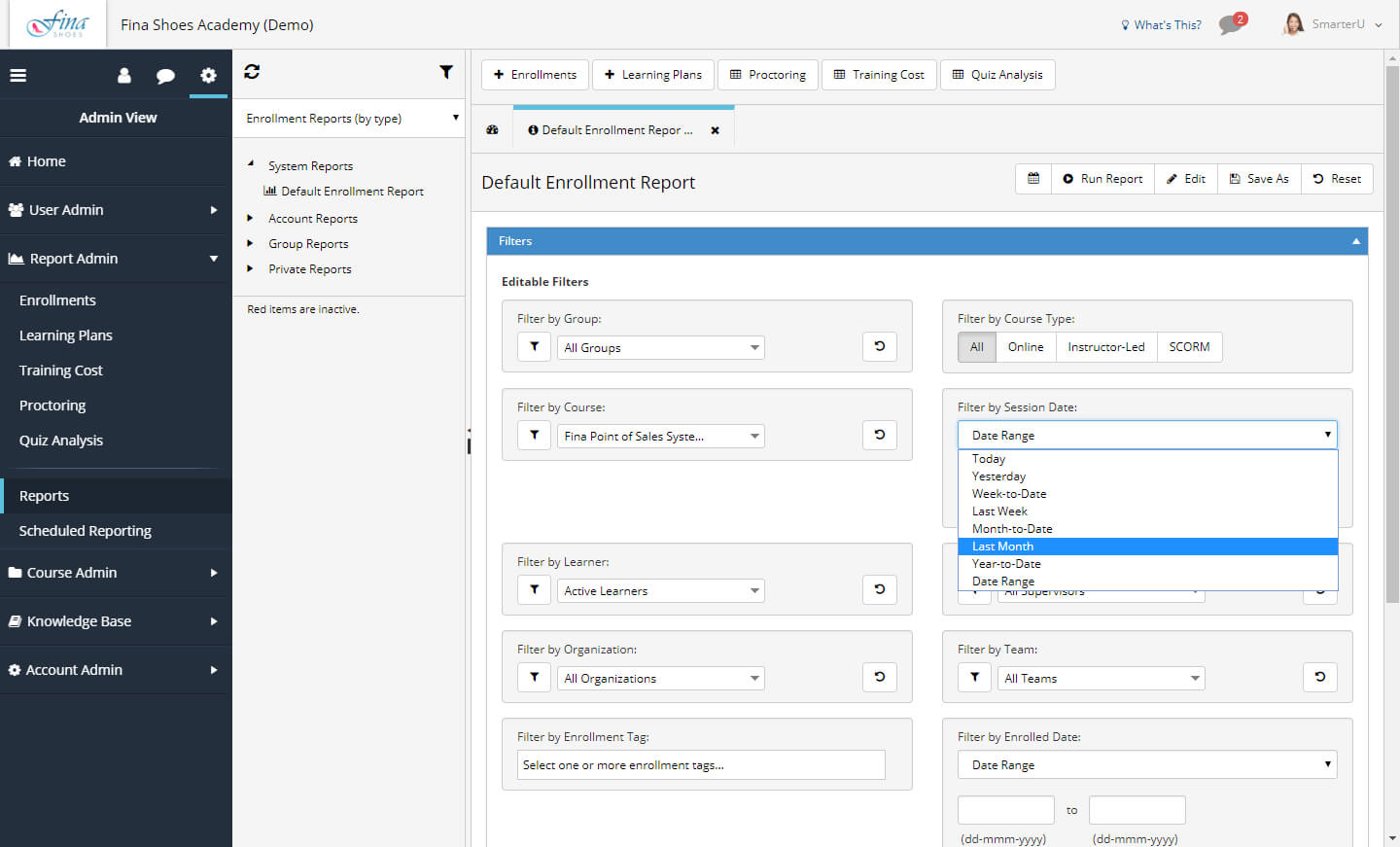Click the refresh icon in reports panel

[252, 72]
